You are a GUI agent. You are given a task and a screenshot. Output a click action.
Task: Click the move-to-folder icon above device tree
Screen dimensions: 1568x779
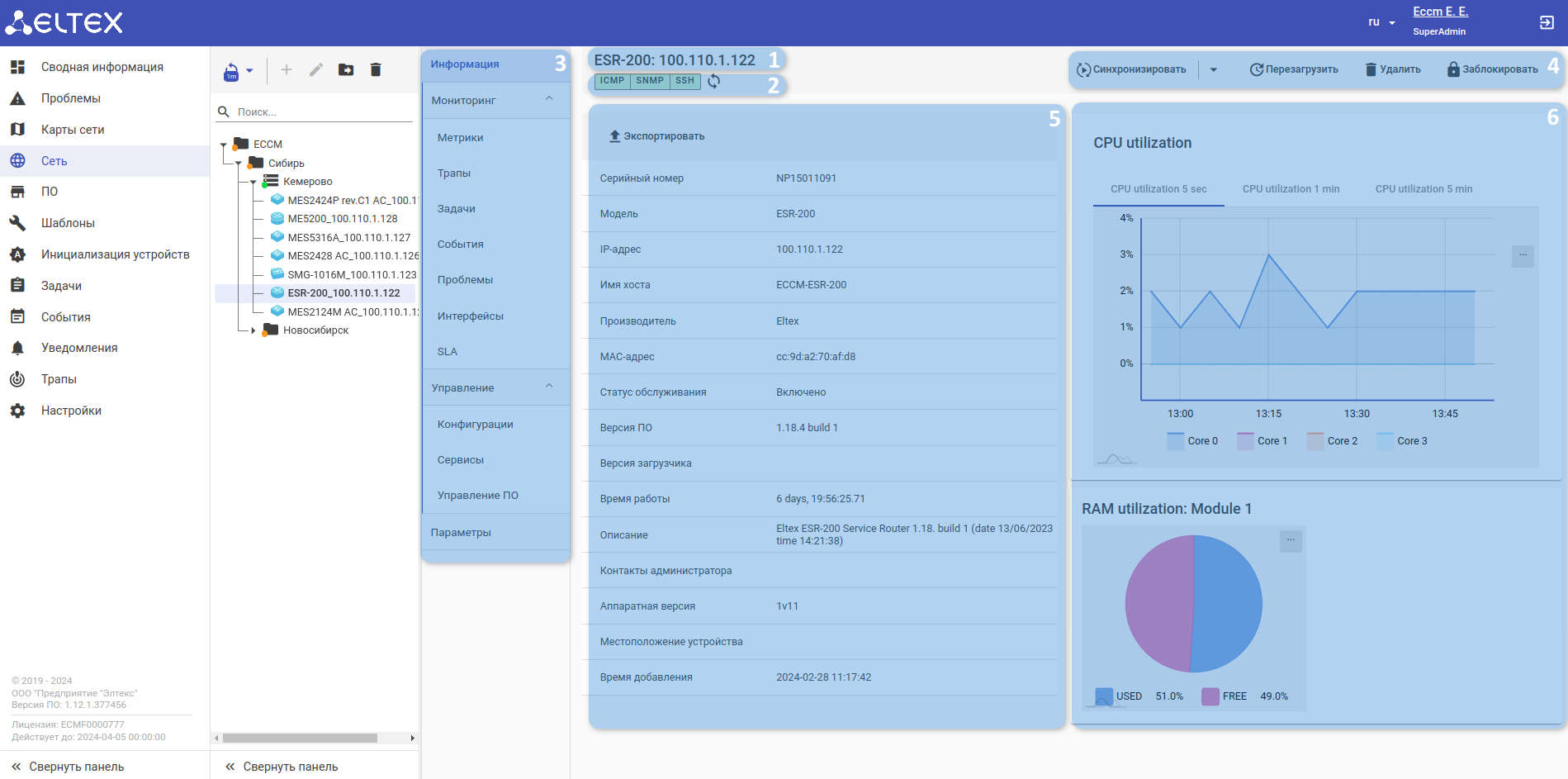coord(346,70)
